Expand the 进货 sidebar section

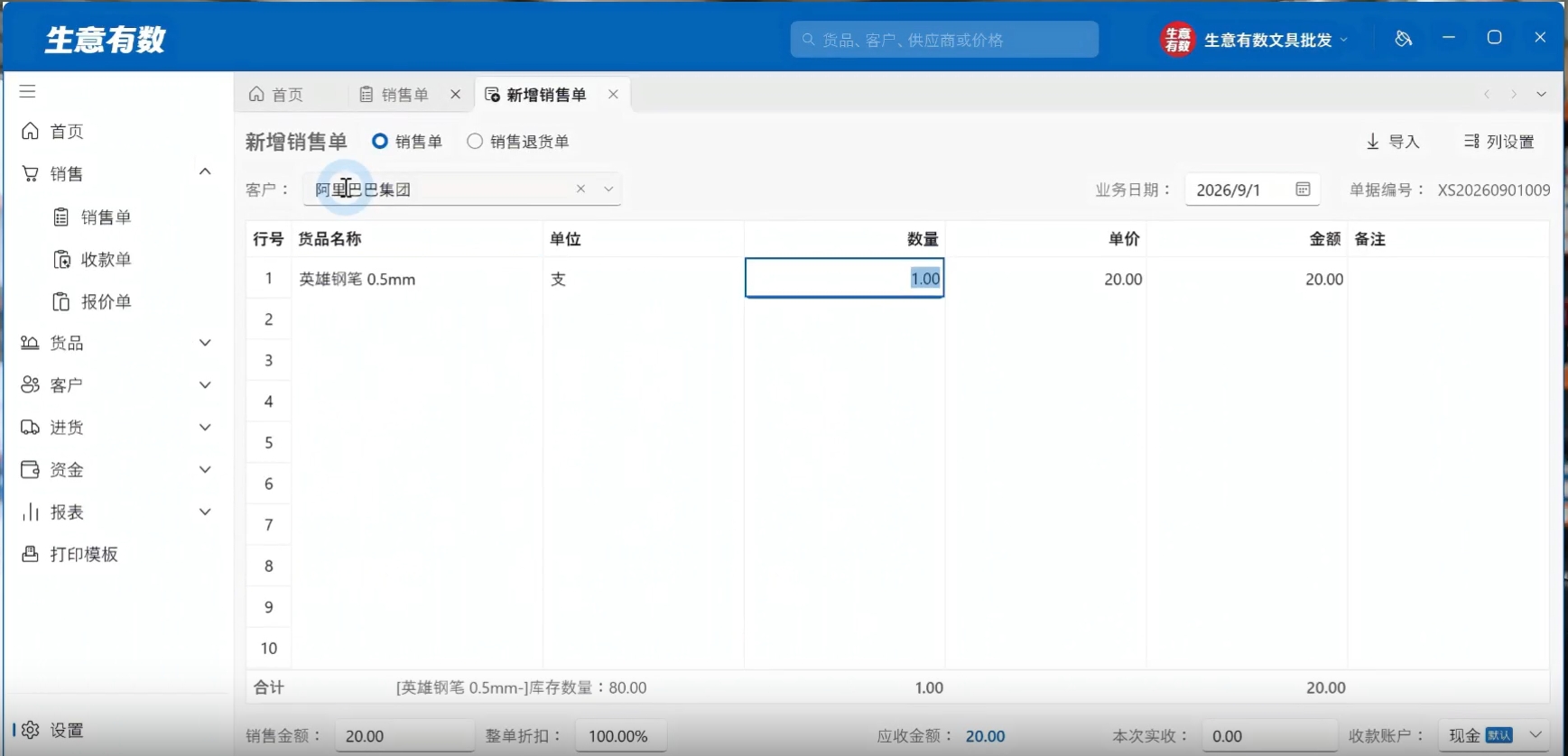click(206, 428)
